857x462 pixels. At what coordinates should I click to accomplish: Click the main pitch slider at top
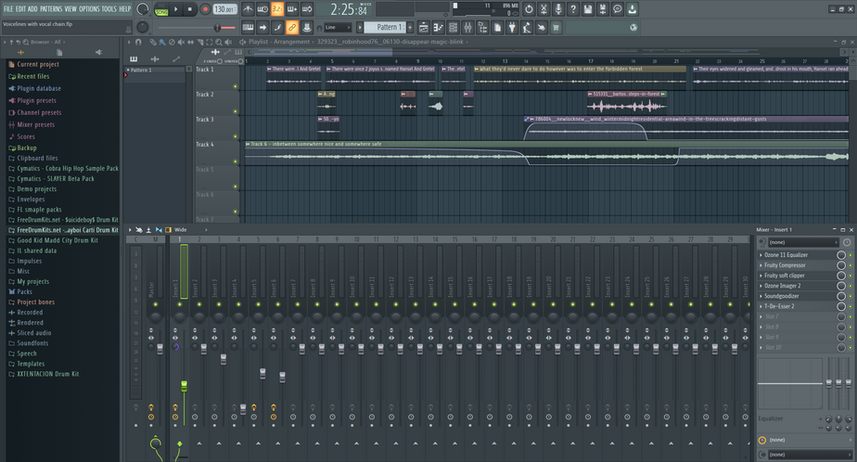pyautogui.click(x=217, y=28)
